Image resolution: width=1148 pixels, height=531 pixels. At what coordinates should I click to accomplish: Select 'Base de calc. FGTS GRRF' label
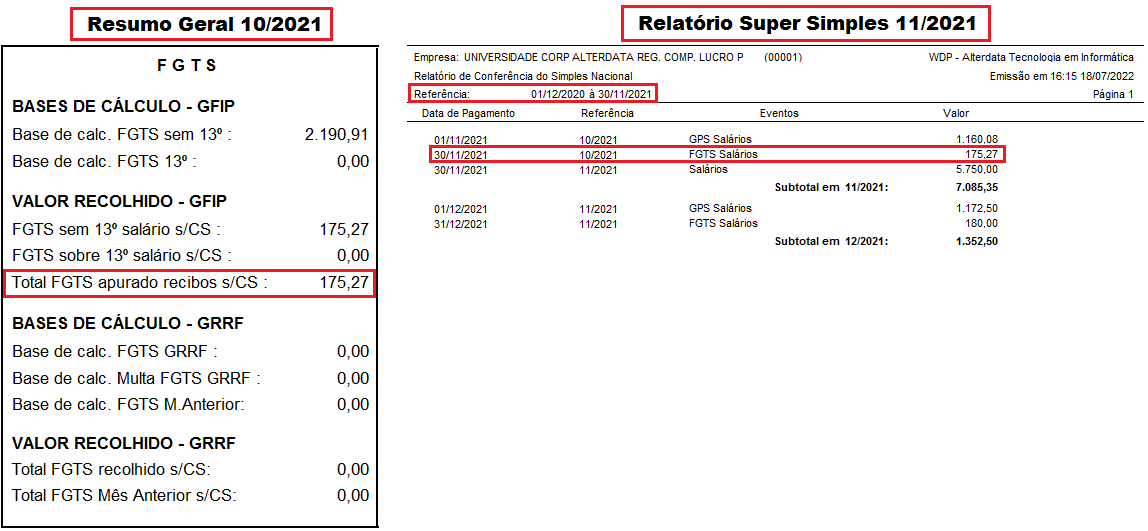click(115, 352)
